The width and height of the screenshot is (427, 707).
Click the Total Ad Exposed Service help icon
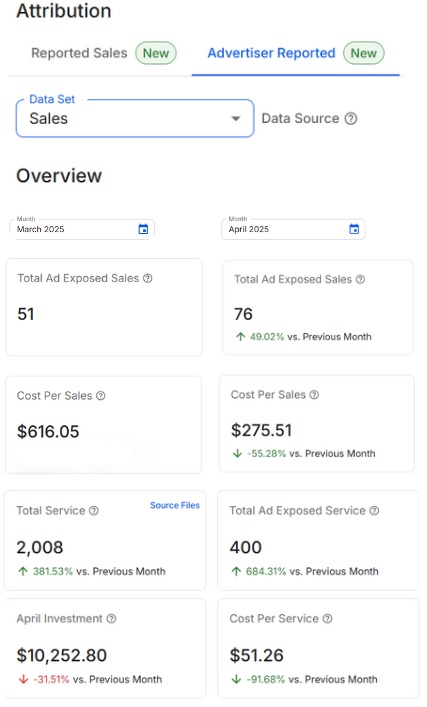click(374, 510)
